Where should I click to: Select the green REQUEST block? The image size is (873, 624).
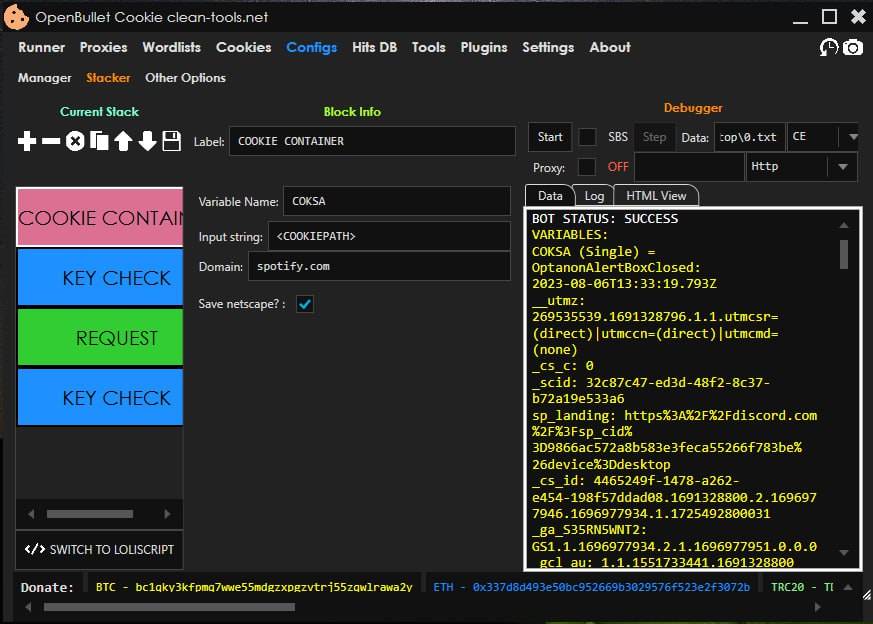point(100,338)
